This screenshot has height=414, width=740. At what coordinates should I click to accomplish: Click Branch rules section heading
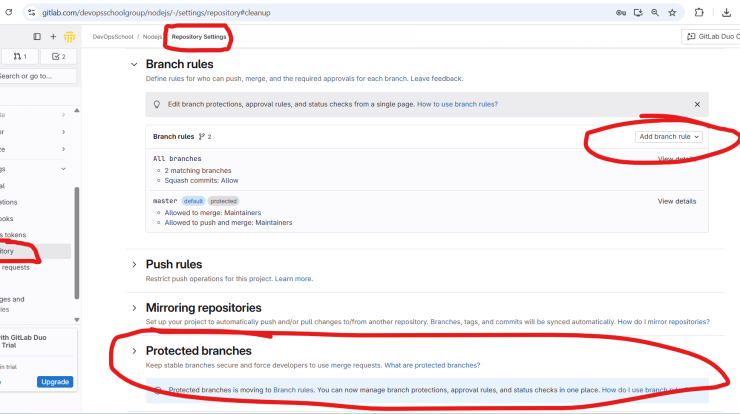179,64
